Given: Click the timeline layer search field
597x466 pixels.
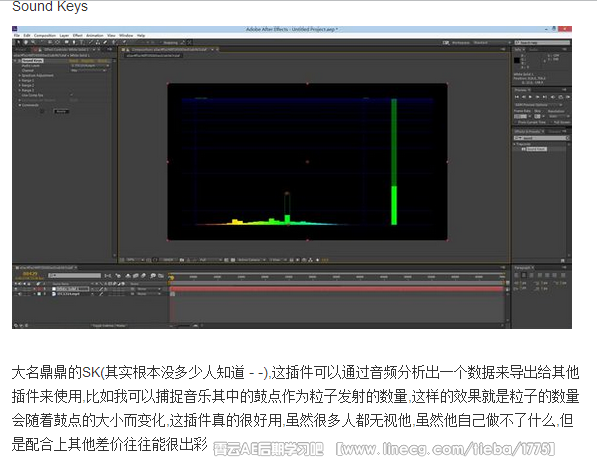Looking at the screenshot, I should click(x=75, y=275).
